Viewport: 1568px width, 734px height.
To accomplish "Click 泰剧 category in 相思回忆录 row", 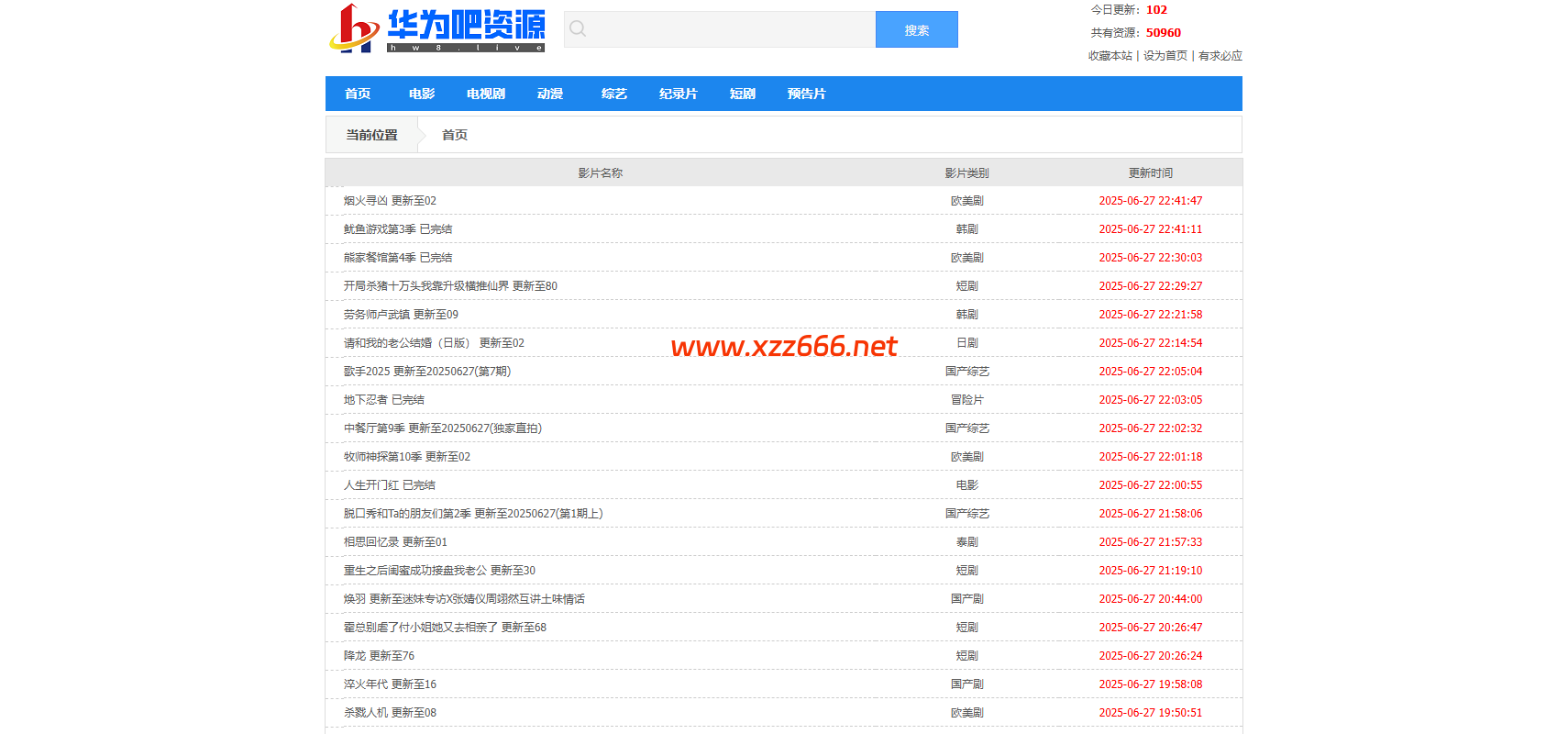I will (967, 542).
